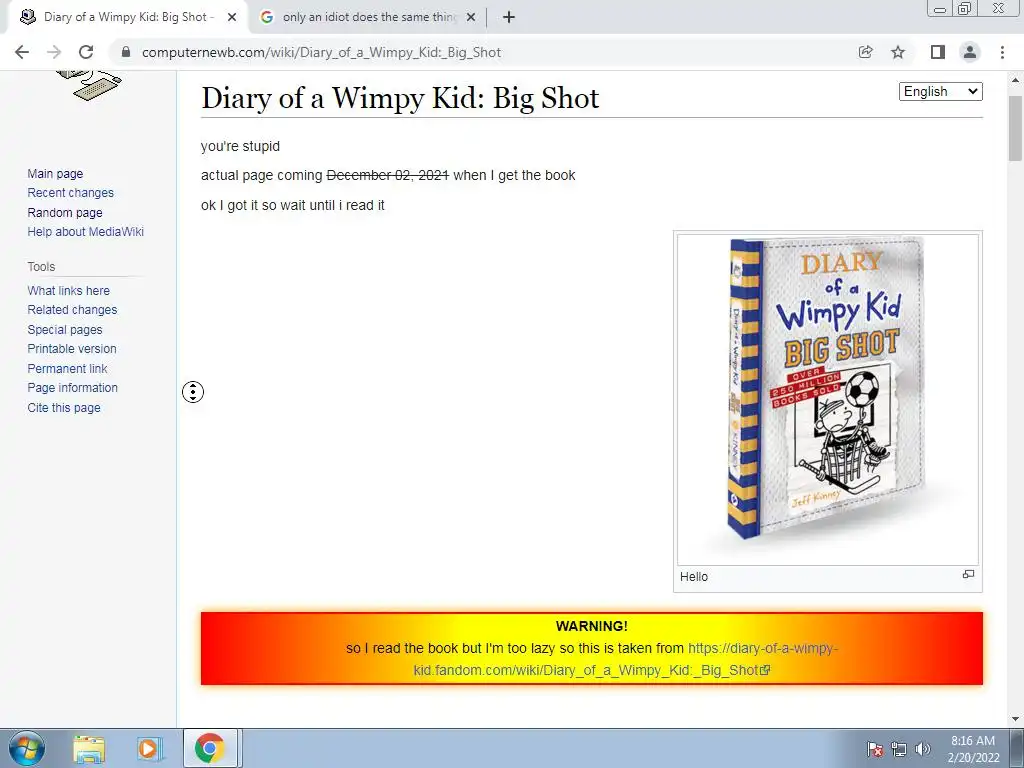Viewport: 1024px width, 768px height.
Task: Open Printable version link
Action: [72, 349]
